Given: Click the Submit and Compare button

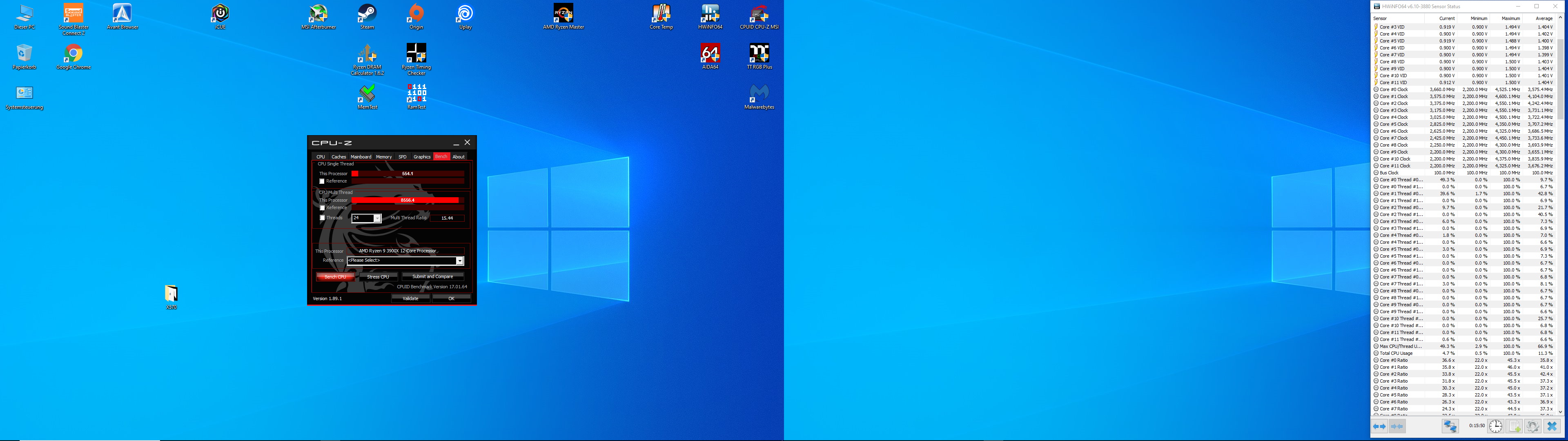Looking at the screenshot, I should [432, 276].
